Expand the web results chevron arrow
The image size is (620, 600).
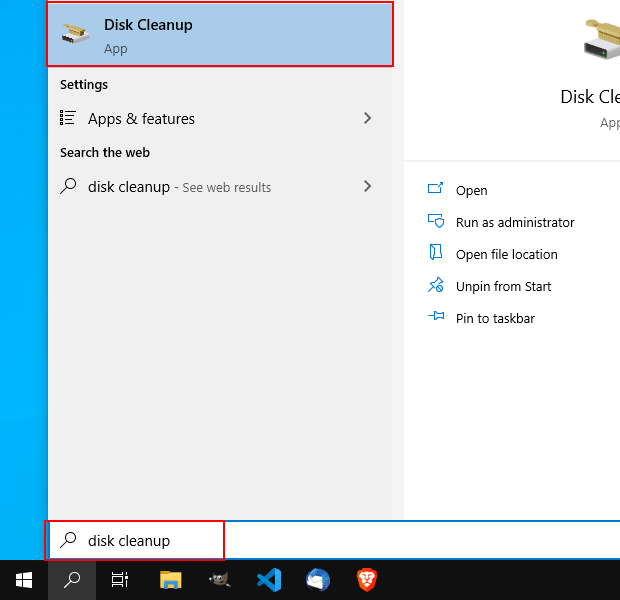click(367, 186)
